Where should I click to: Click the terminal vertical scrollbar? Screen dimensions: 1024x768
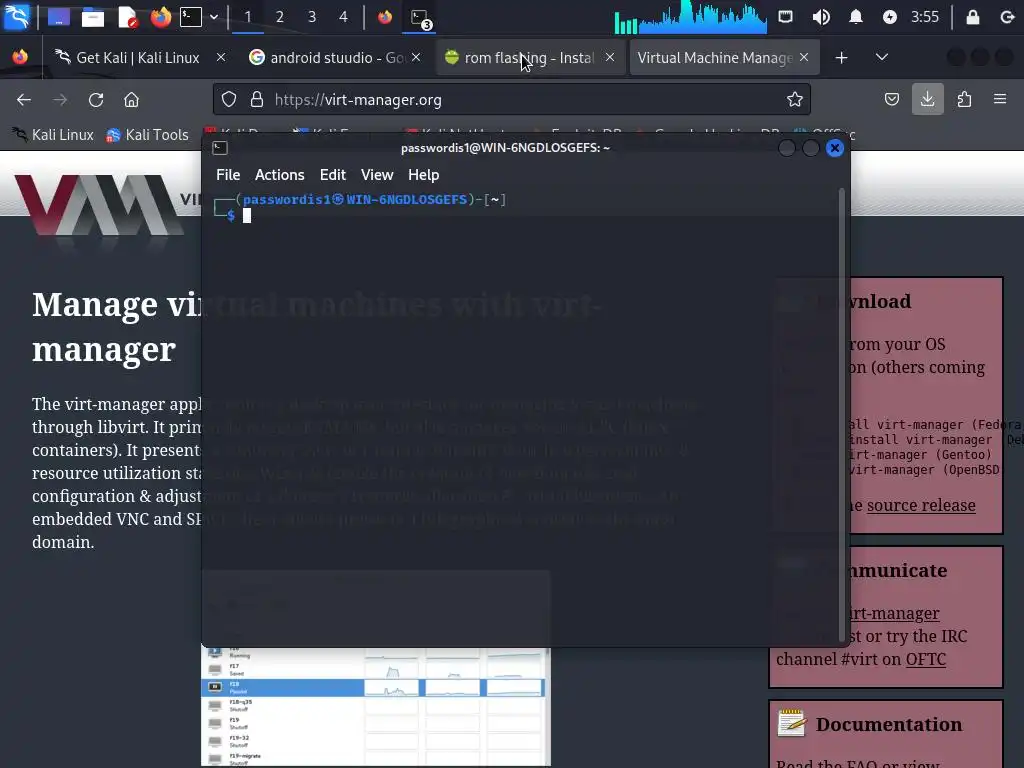(x=841, y=417)
